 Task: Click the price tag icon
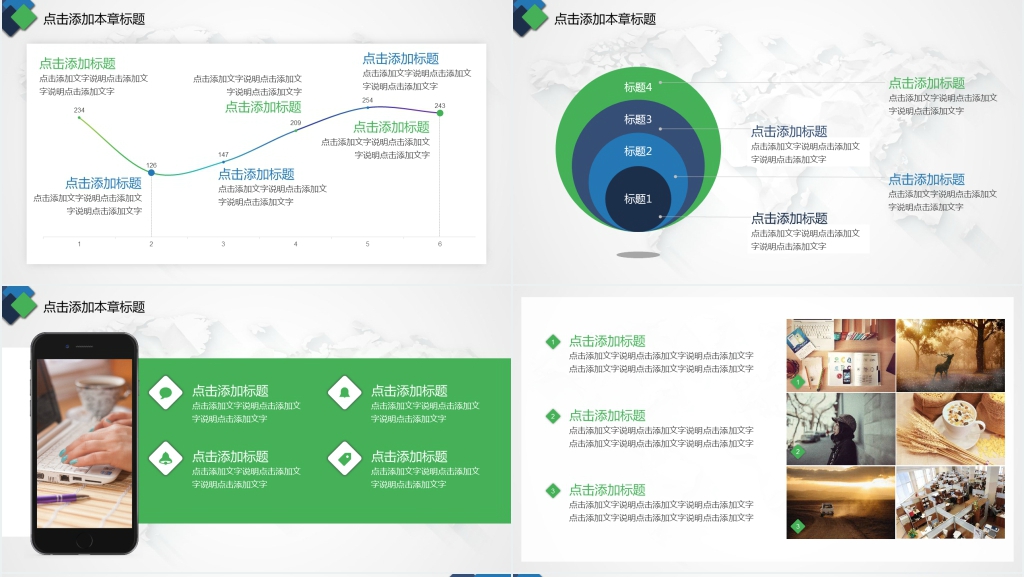point(345,457)
